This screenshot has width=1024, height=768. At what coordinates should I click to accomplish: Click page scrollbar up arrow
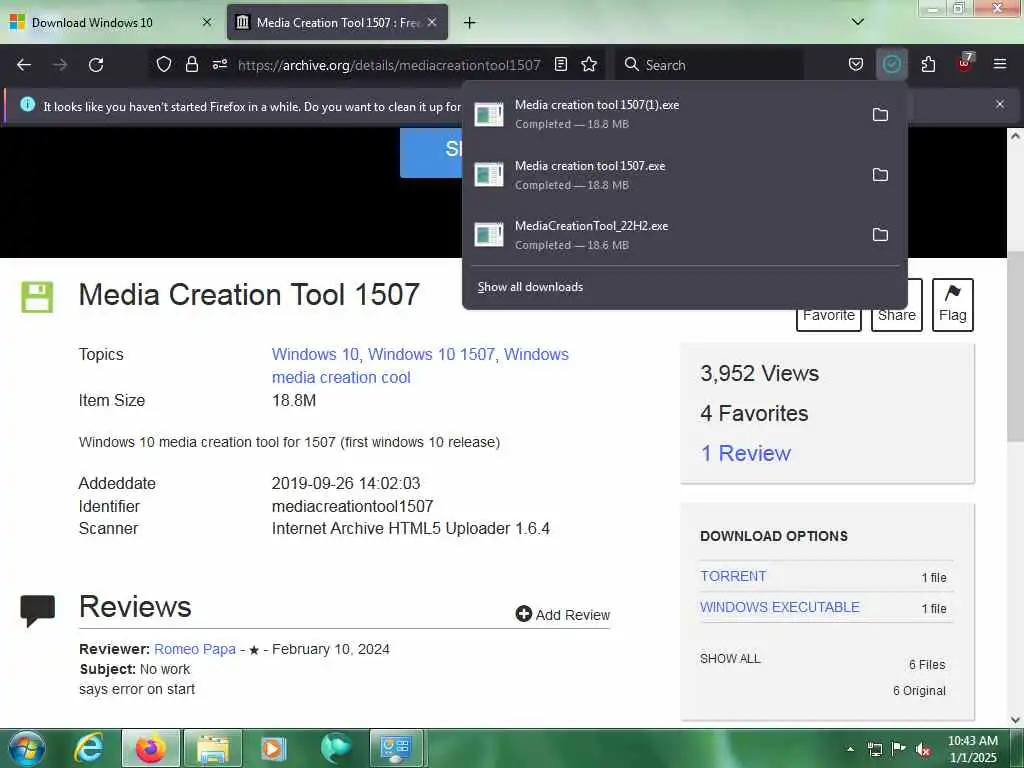(1015, 136)
